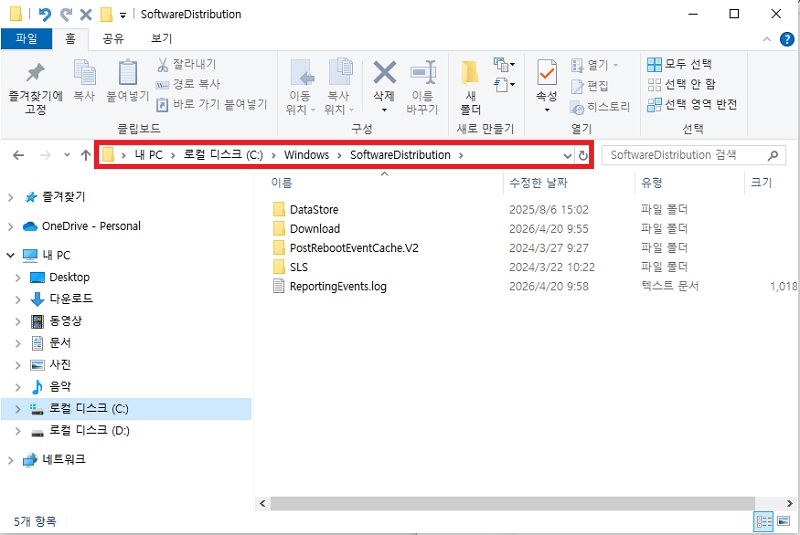Click 바로 가기 붙여넣기
The width and height of the screenshot is (800, 535).
[212, 105]
